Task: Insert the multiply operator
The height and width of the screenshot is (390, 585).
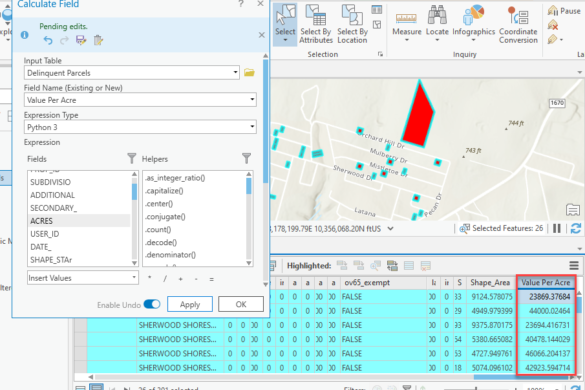Action: coord(150,278)
